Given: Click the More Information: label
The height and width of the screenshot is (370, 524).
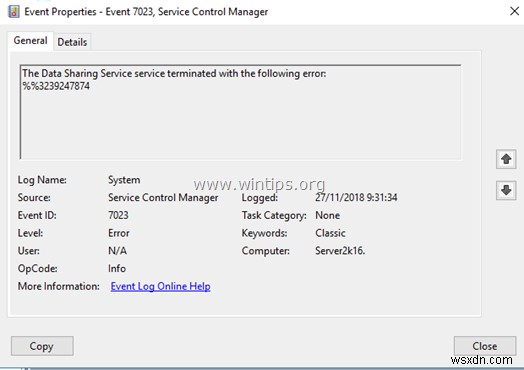Looking at the screenshot, I should pos(58,286).
